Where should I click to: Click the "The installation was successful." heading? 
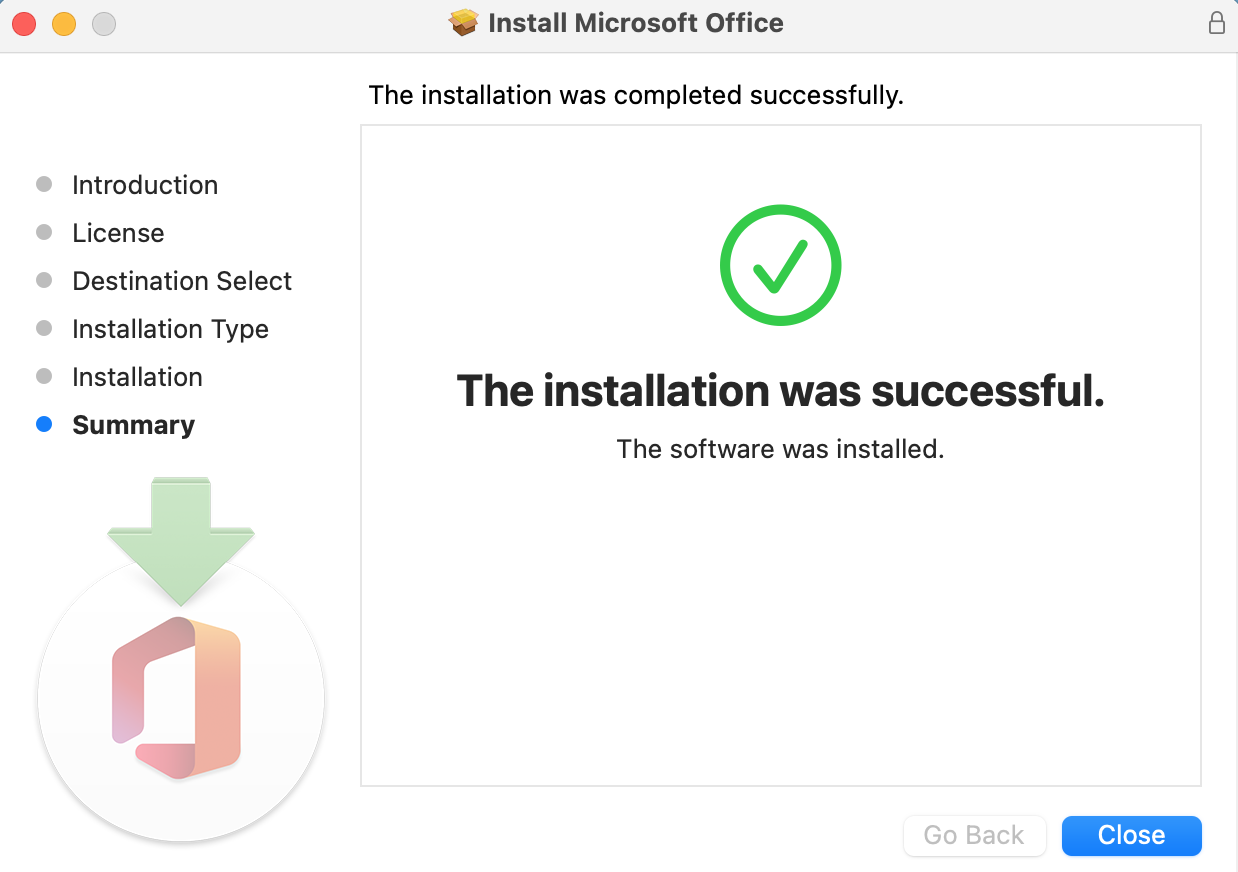click(780, 390)
